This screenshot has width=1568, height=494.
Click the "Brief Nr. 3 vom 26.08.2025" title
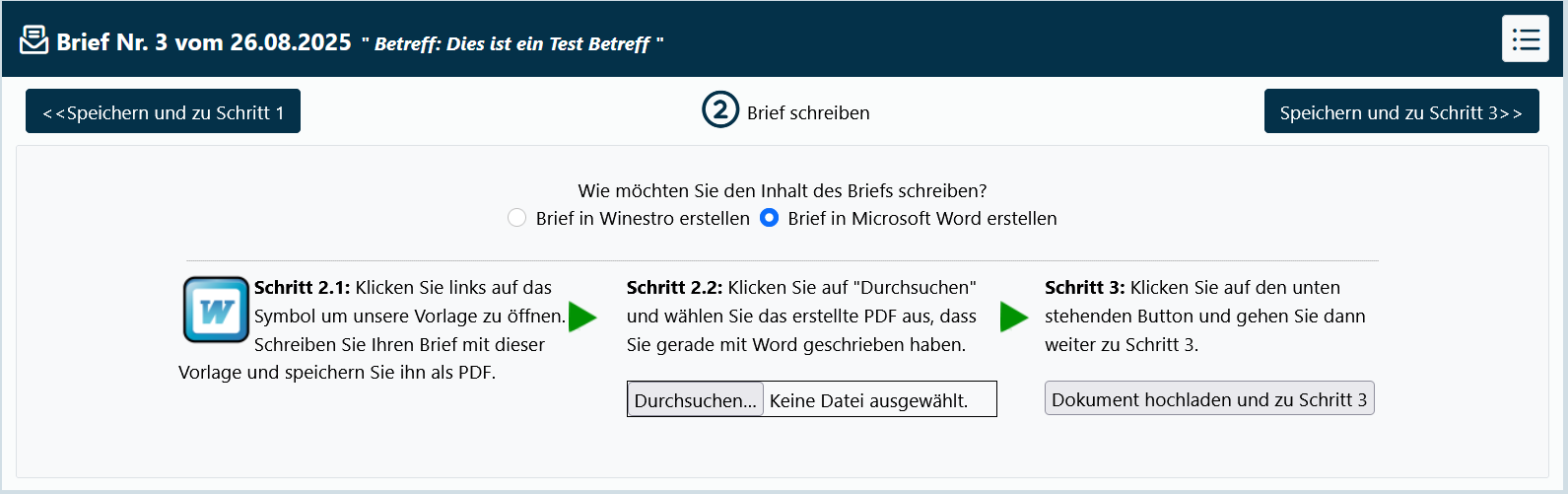pyautogui.click(x=204, y=42)
